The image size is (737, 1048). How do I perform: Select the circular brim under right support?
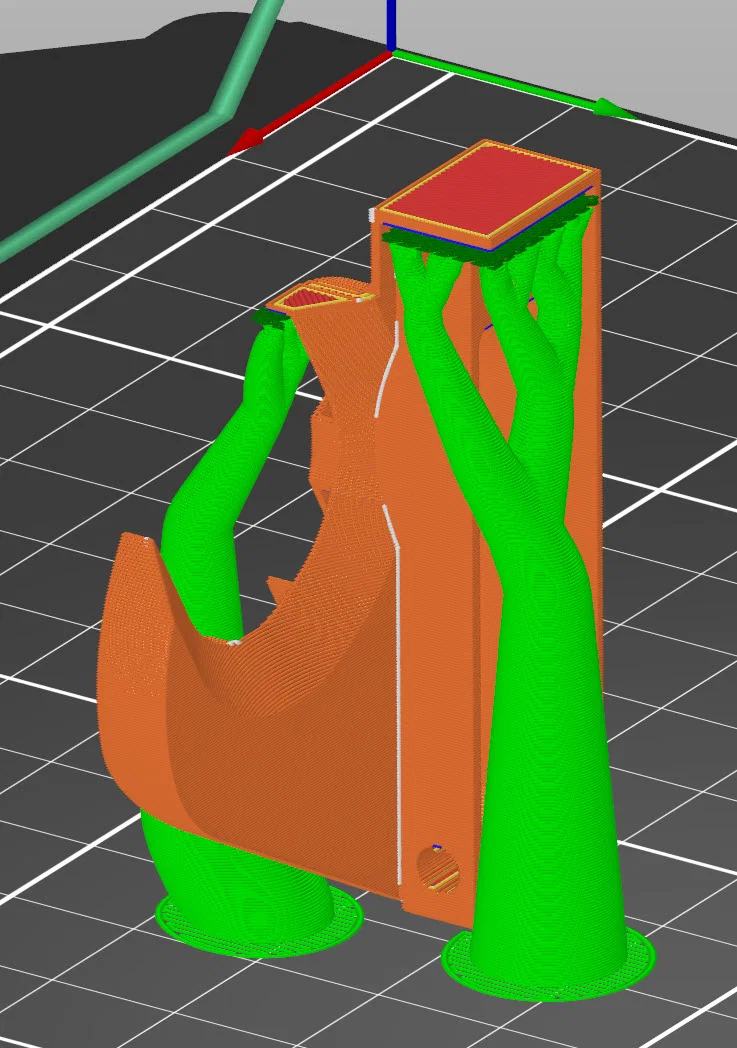pyautogui.click(x=549, y=964)
